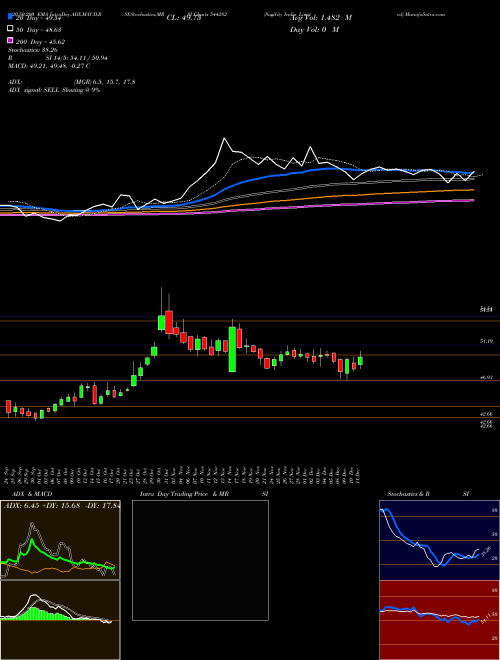Select the '200 Day = 45.62' legend text

40,42
